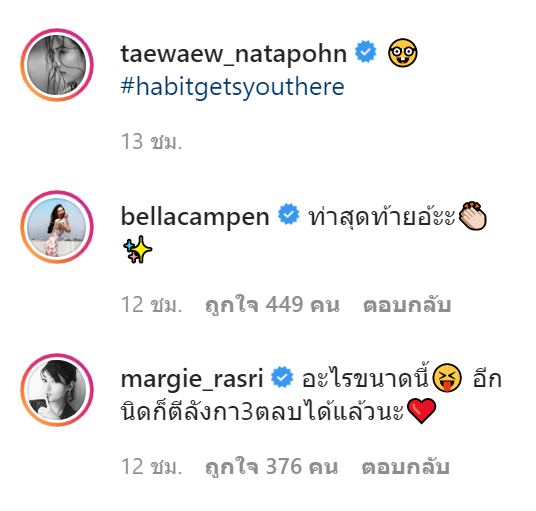Click the taewaew_natapohn username
This screenshot has width=536, height=511.
[x=234, y=54]
